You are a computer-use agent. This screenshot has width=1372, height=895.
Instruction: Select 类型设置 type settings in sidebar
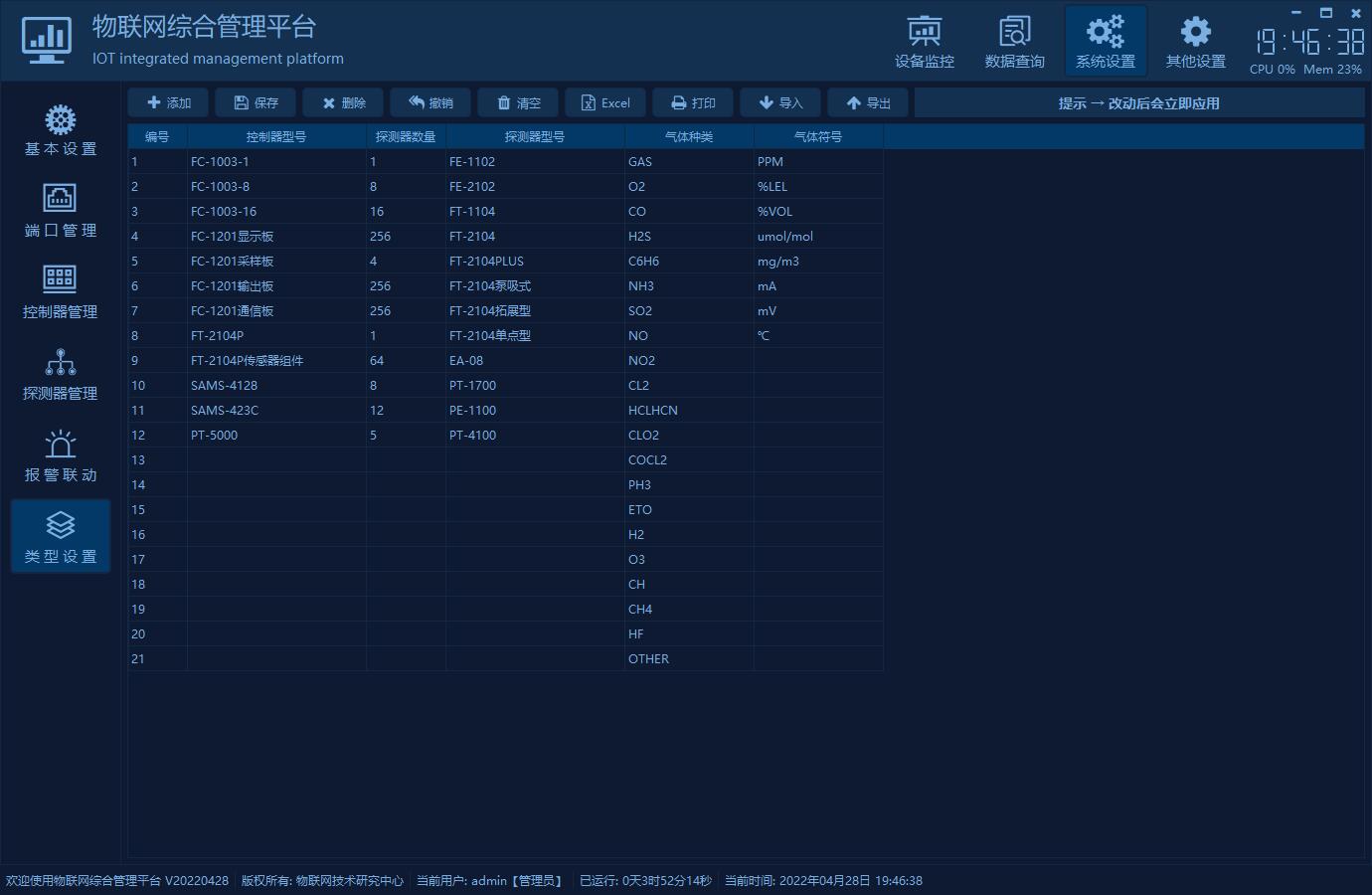[61, 537]
